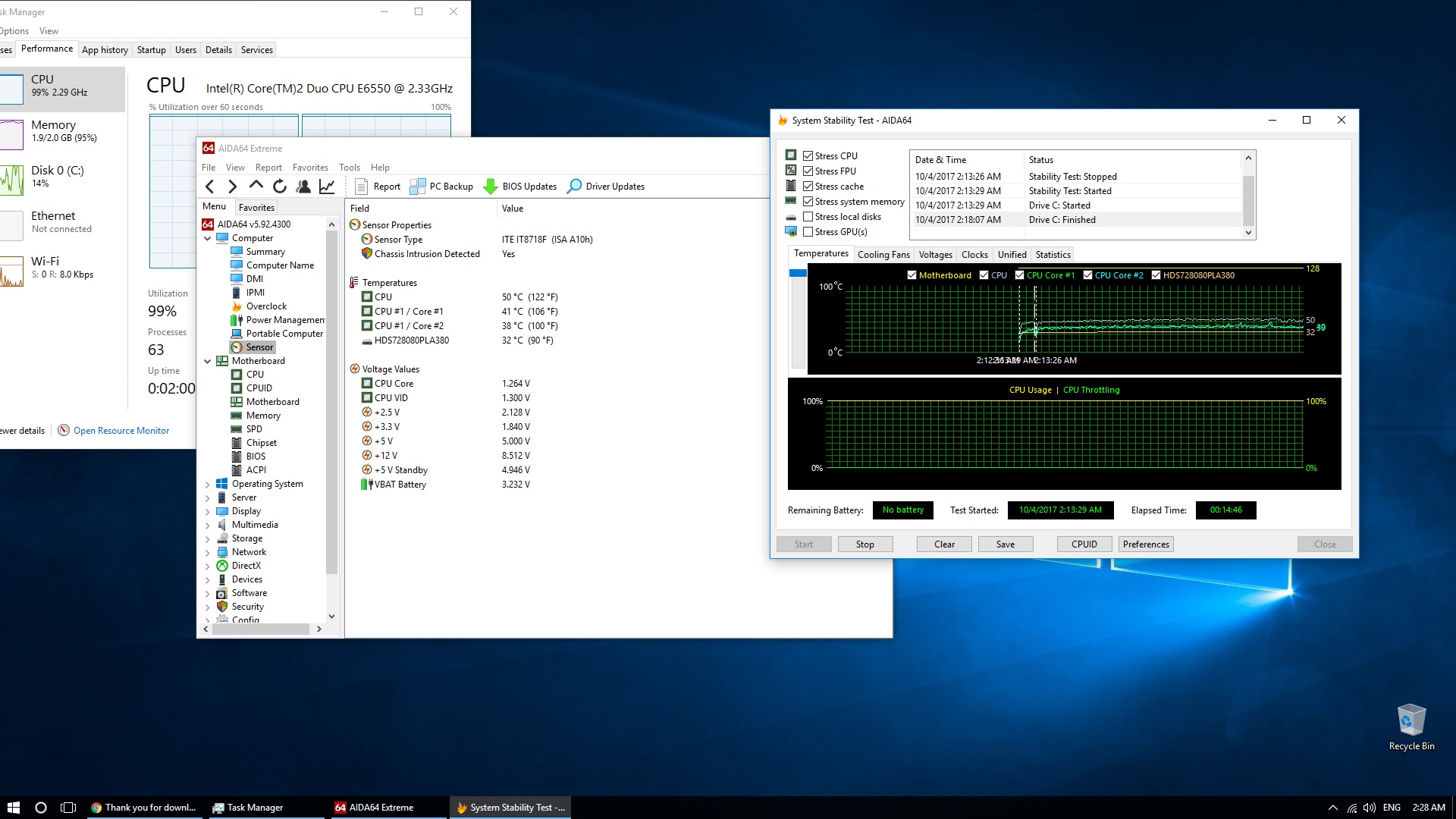
Task: Click the Report toolbar button
Action: 378,187
